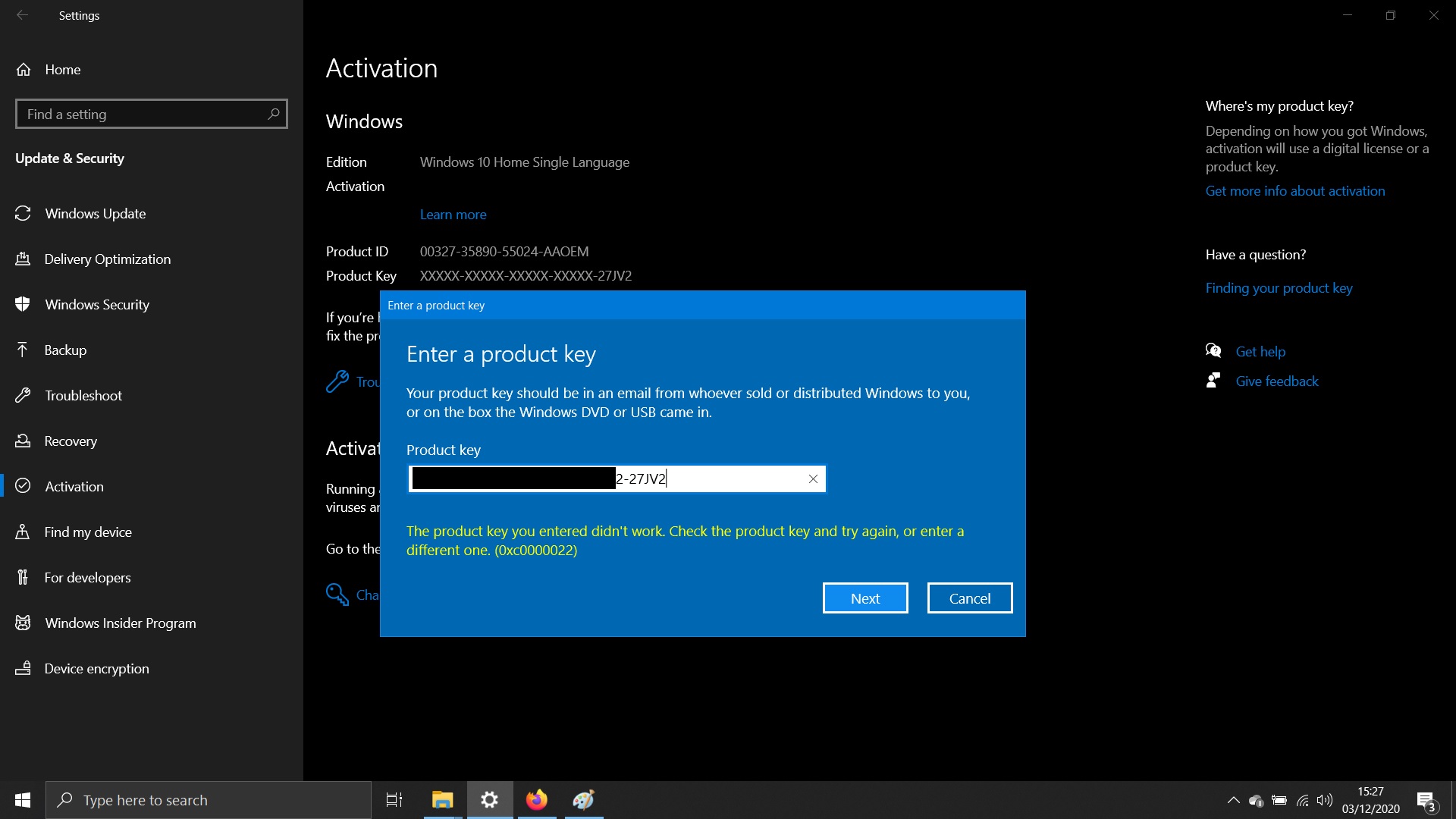
Task: Open the Get more info about activation link
Action: click(x=1295, y=191)
